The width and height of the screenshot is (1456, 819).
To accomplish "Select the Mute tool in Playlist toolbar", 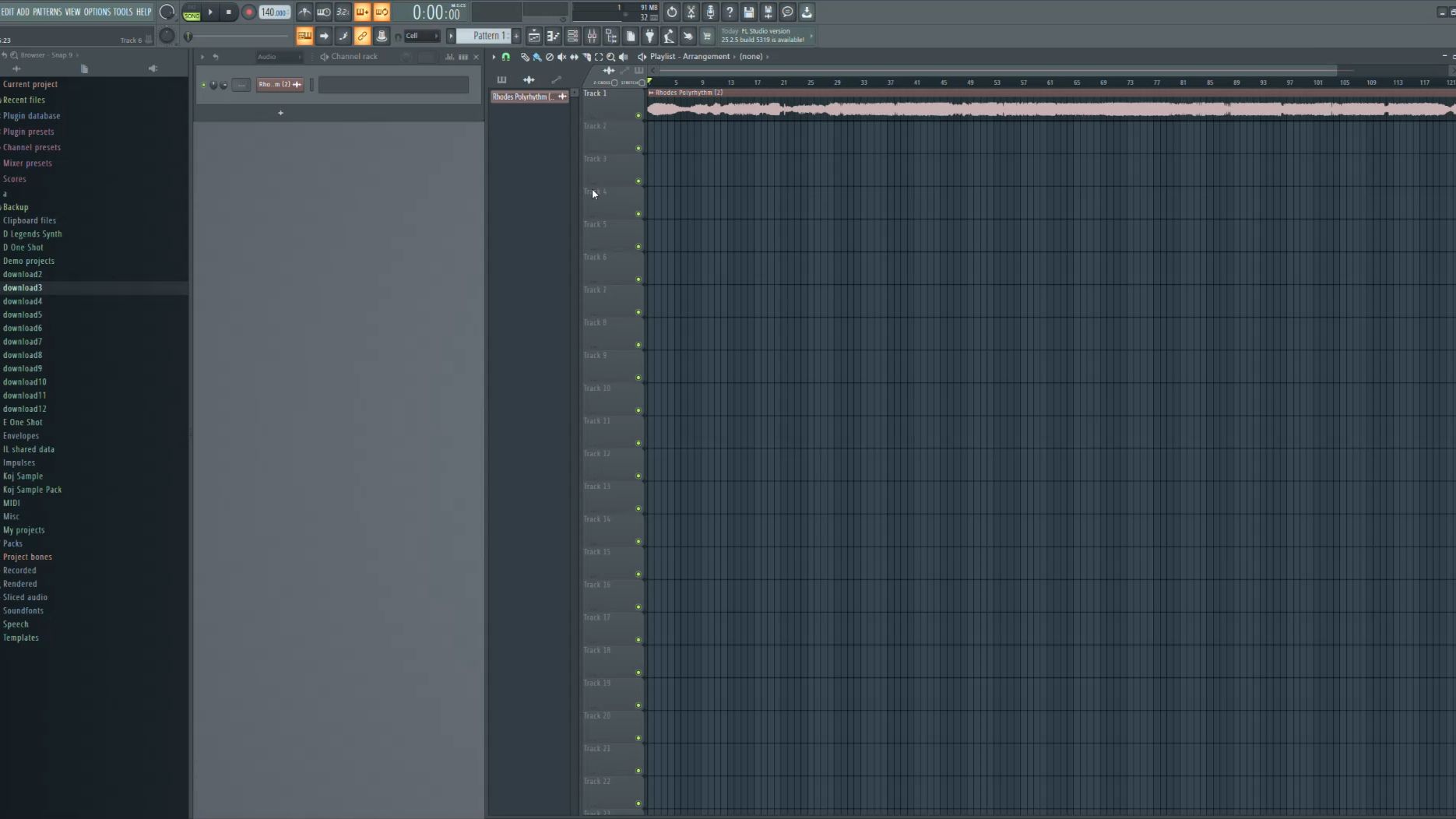I will tap(562, 57).
